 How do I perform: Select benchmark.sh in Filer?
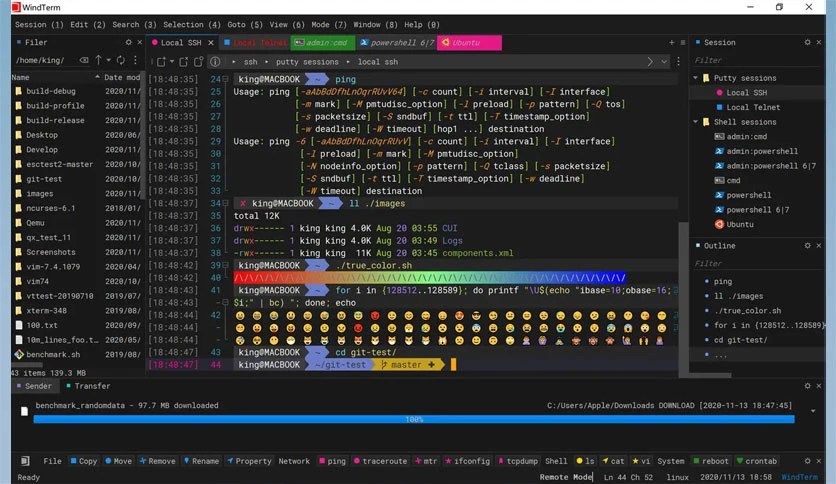click(53, 354)
